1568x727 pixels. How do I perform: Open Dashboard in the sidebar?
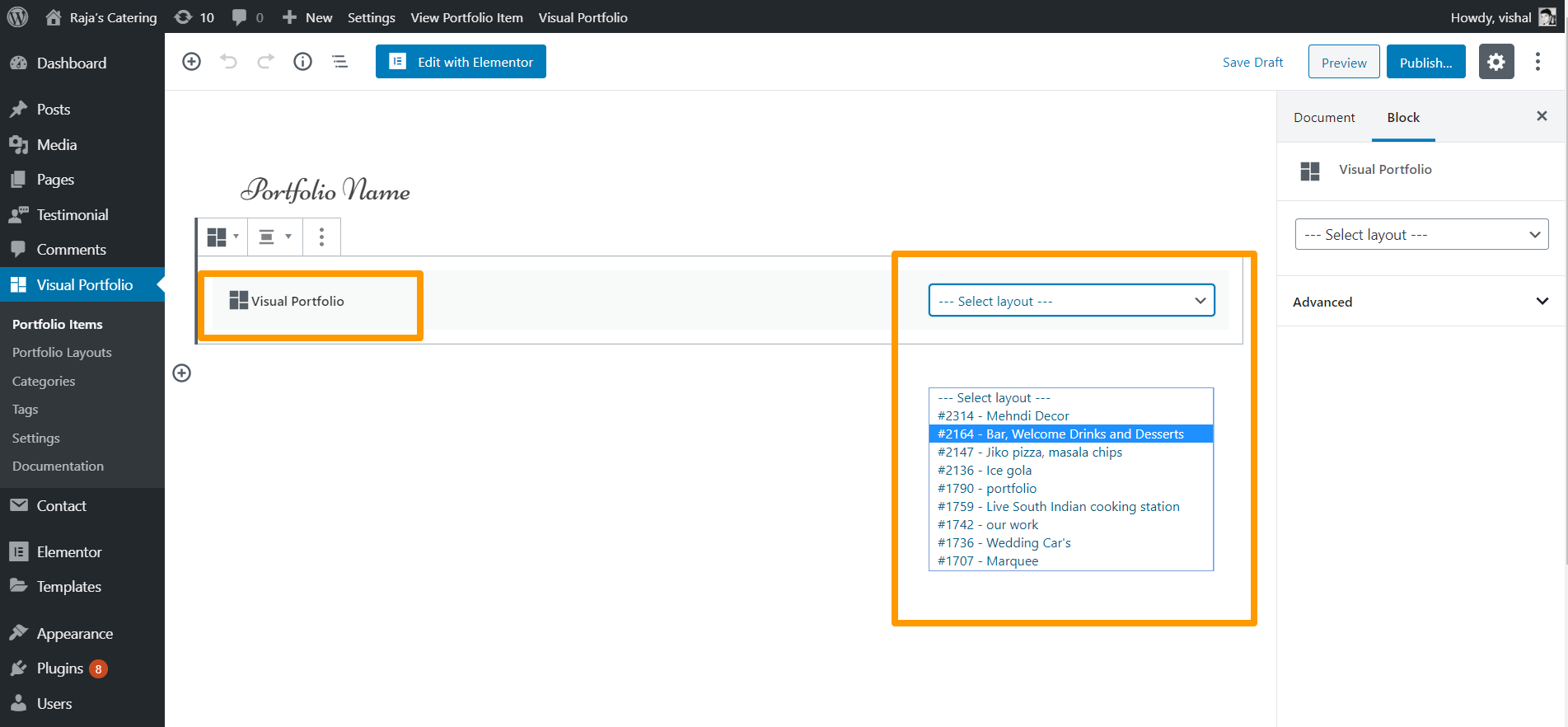(82, 63)
